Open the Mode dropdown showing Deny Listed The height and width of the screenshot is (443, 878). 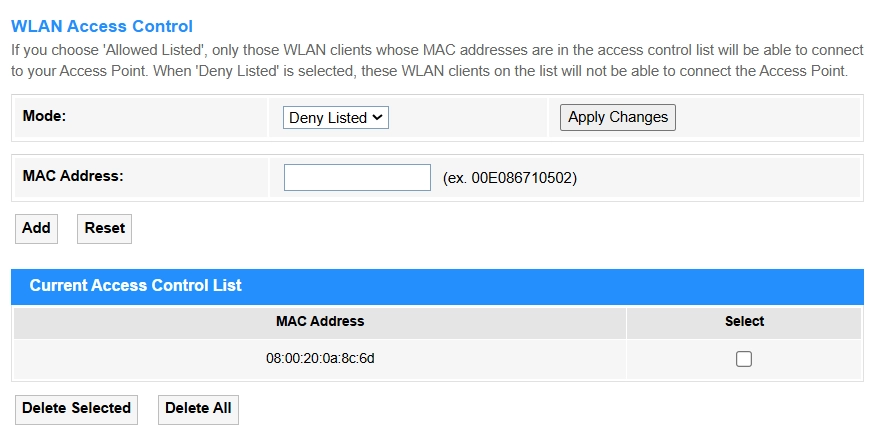[x=335, y=118]
